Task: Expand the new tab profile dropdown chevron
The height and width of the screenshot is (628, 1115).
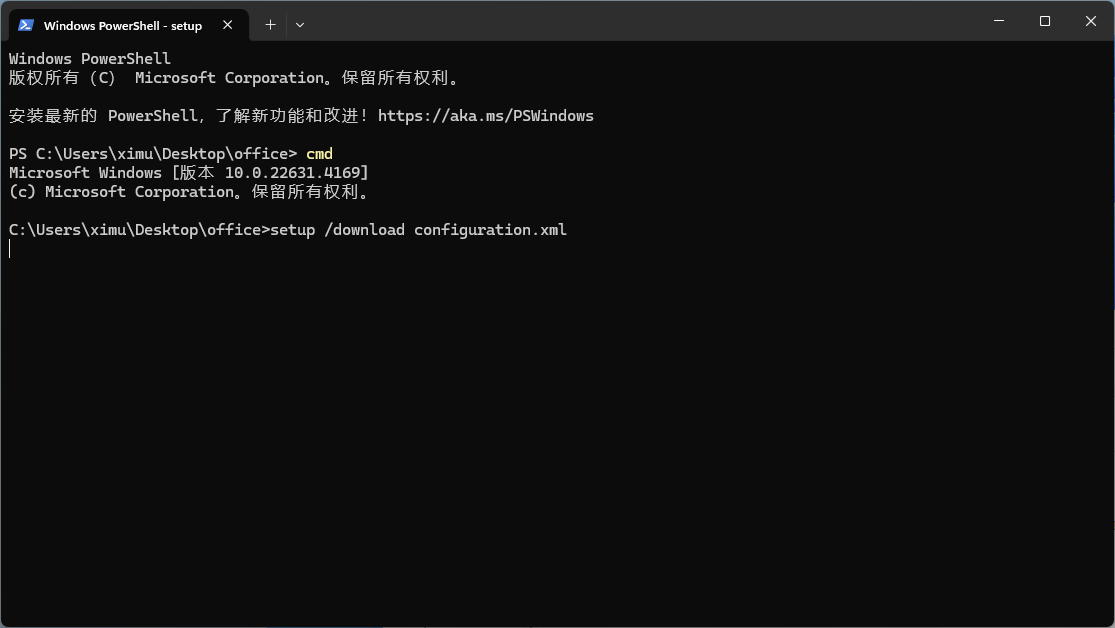Action: pos(300,25)
